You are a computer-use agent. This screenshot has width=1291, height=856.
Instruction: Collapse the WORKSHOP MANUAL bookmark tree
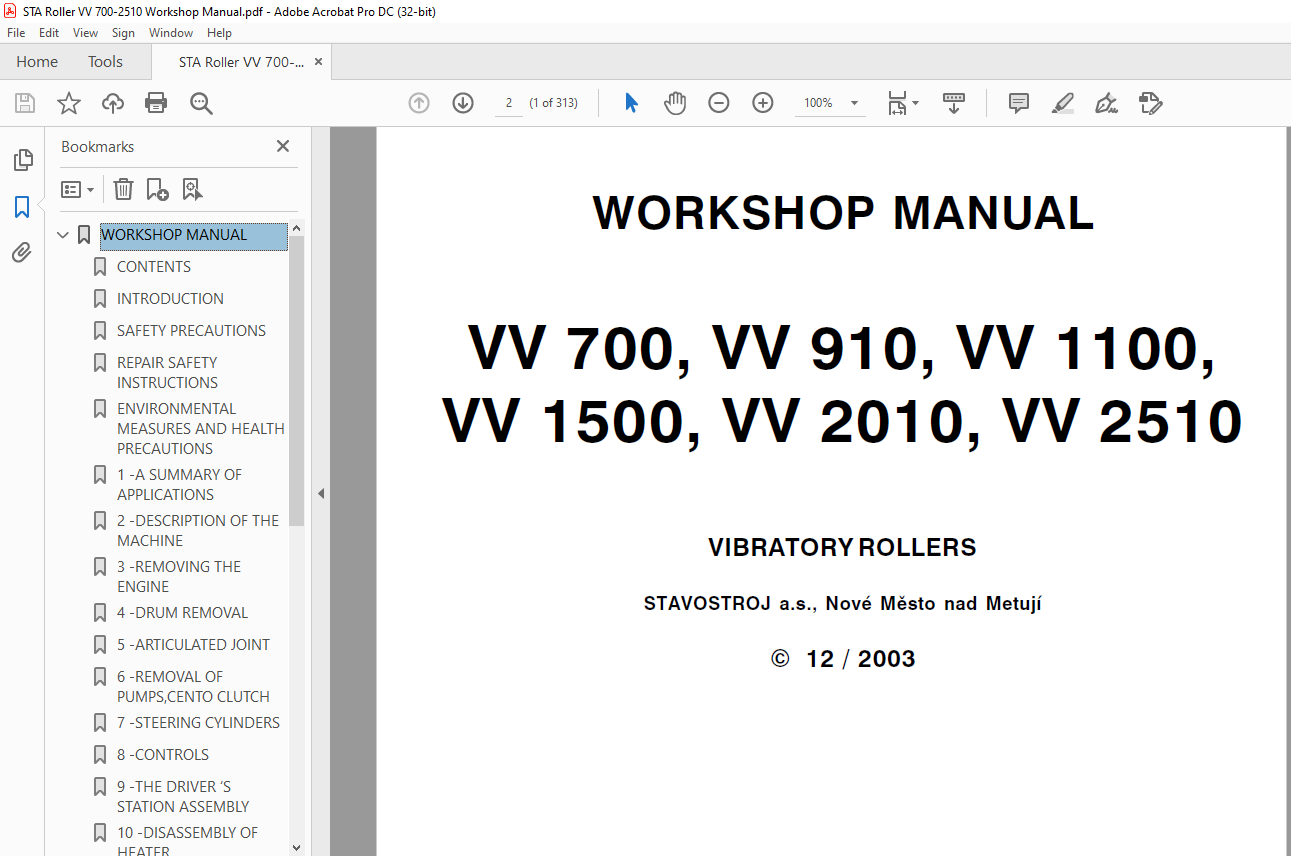pyautogui.click(x=63, y=235)
